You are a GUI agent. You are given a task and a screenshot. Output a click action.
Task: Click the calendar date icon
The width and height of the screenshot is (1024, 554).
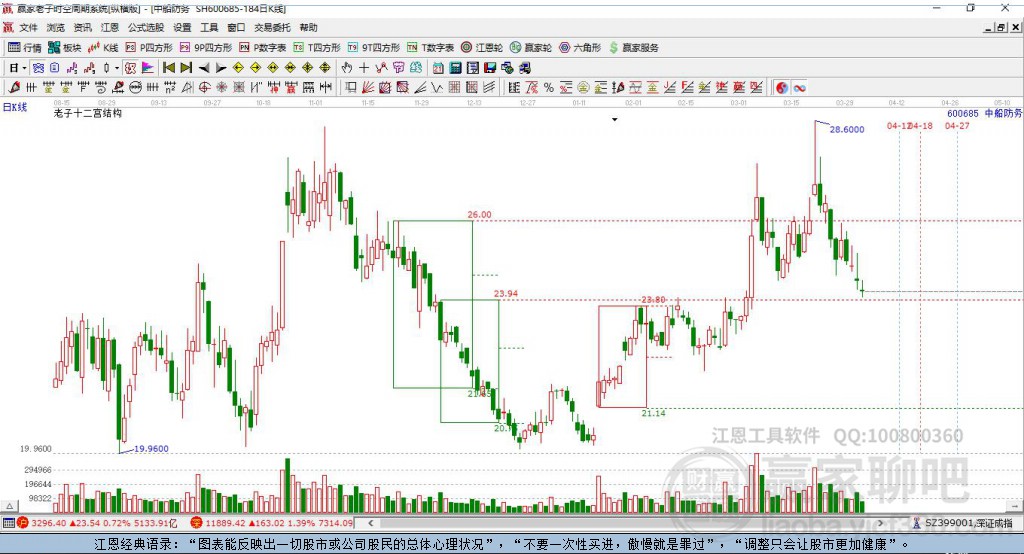pos(438,67)
